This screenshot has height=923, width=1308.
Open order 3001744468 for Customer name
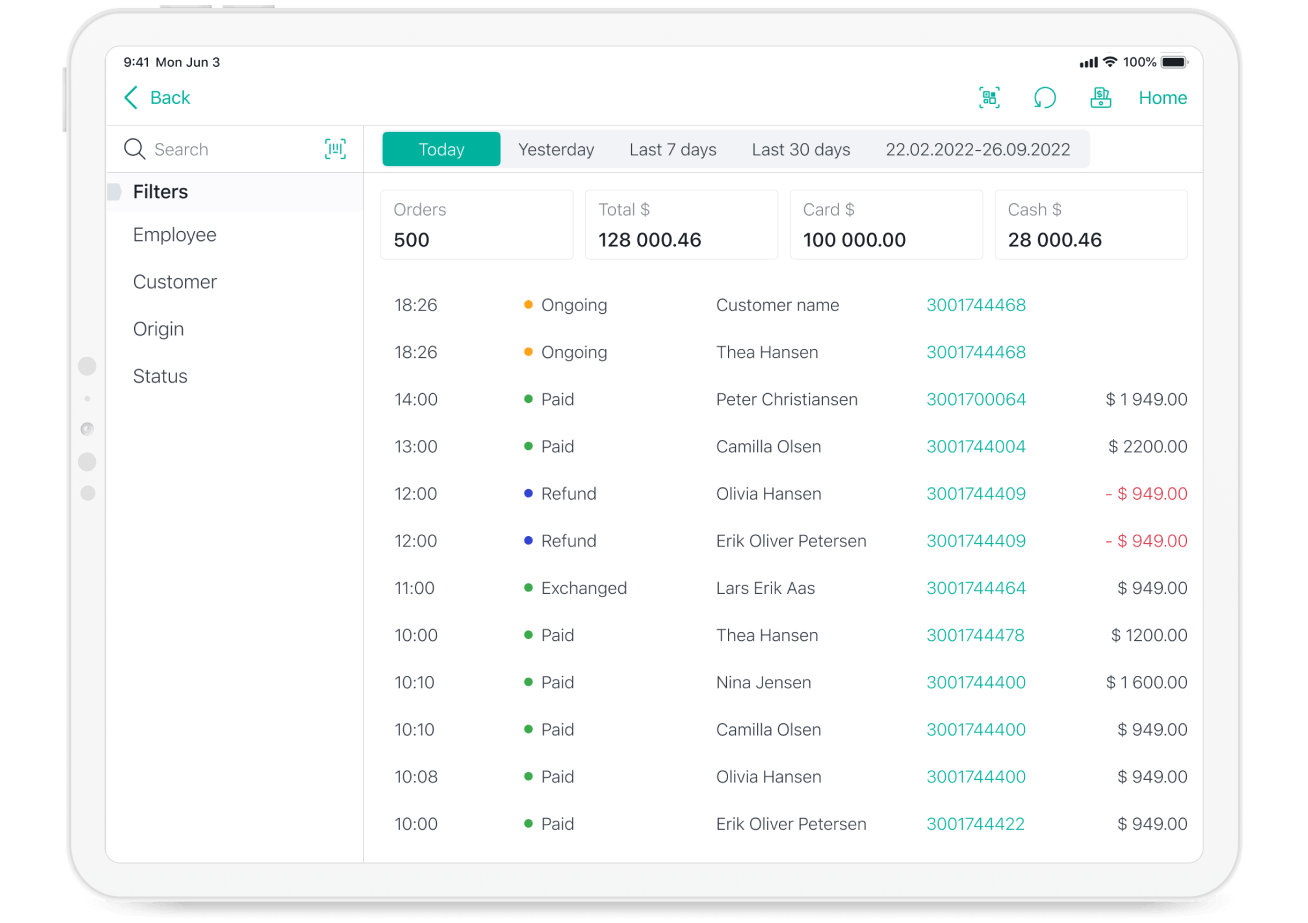pyautogui.click(x=976, y=305)
